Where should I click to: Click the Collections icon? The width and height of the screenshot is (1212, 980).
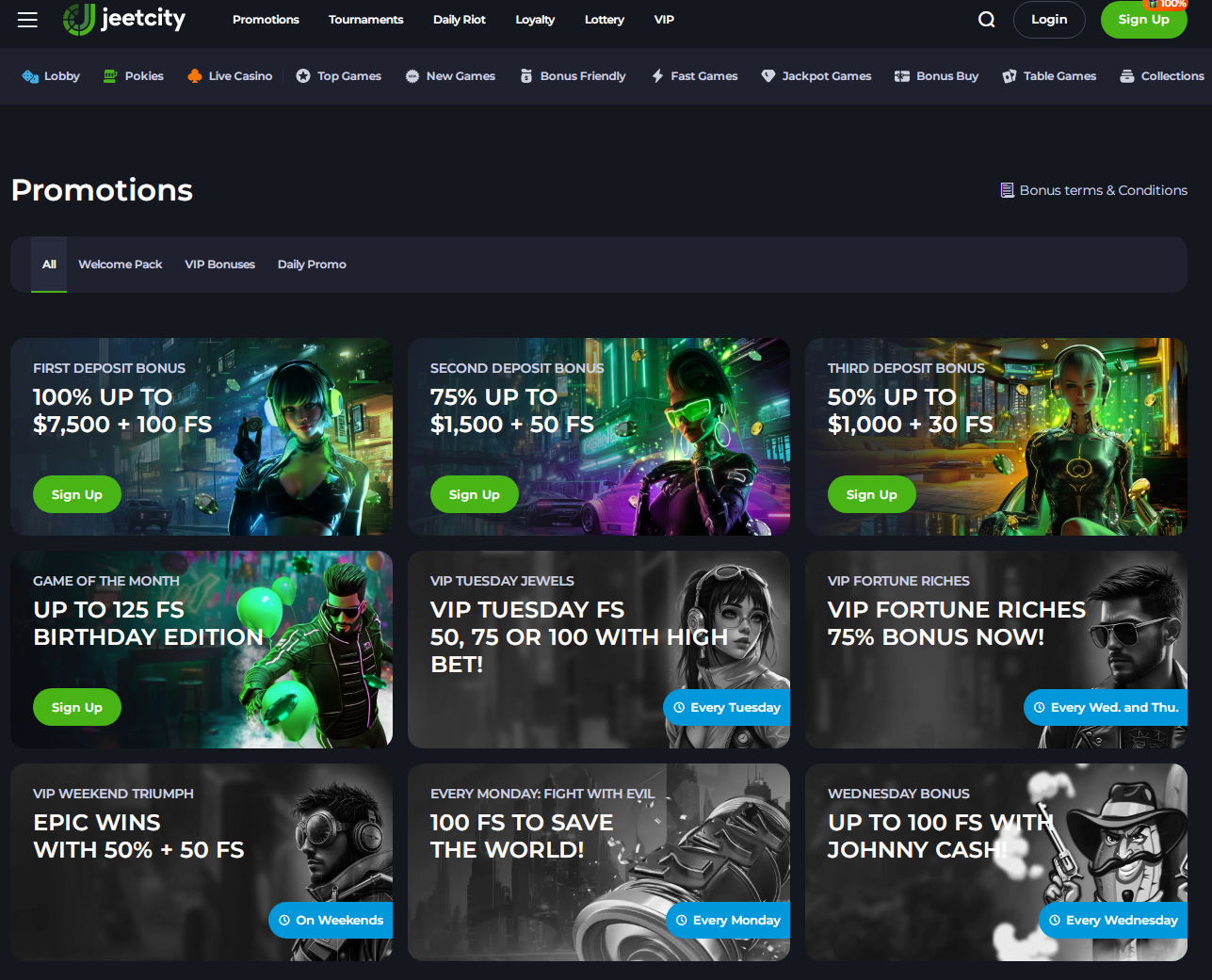coord(1127,76)
